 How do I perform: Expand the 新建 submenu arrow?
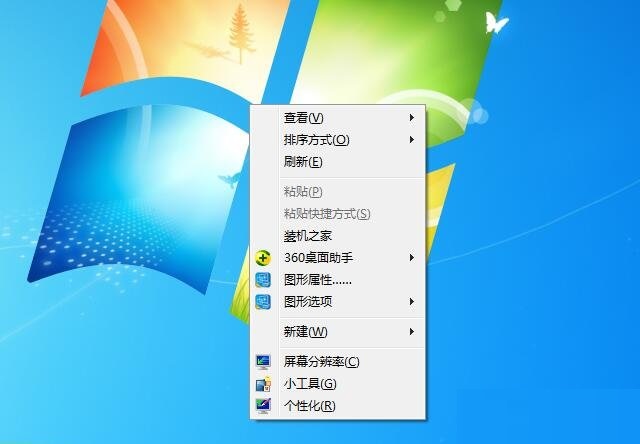[x=412, y=332]
